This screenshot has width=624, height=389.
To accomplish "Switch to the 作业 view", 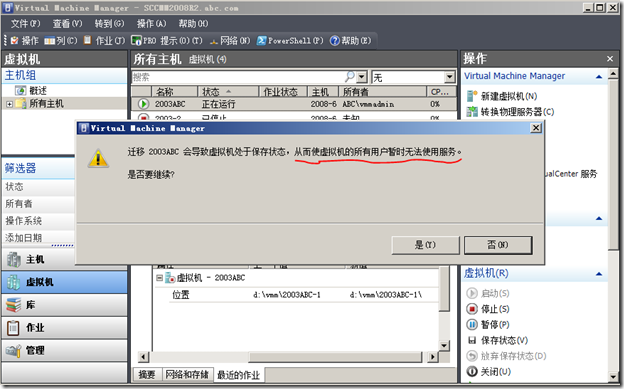I will point(64,328).
